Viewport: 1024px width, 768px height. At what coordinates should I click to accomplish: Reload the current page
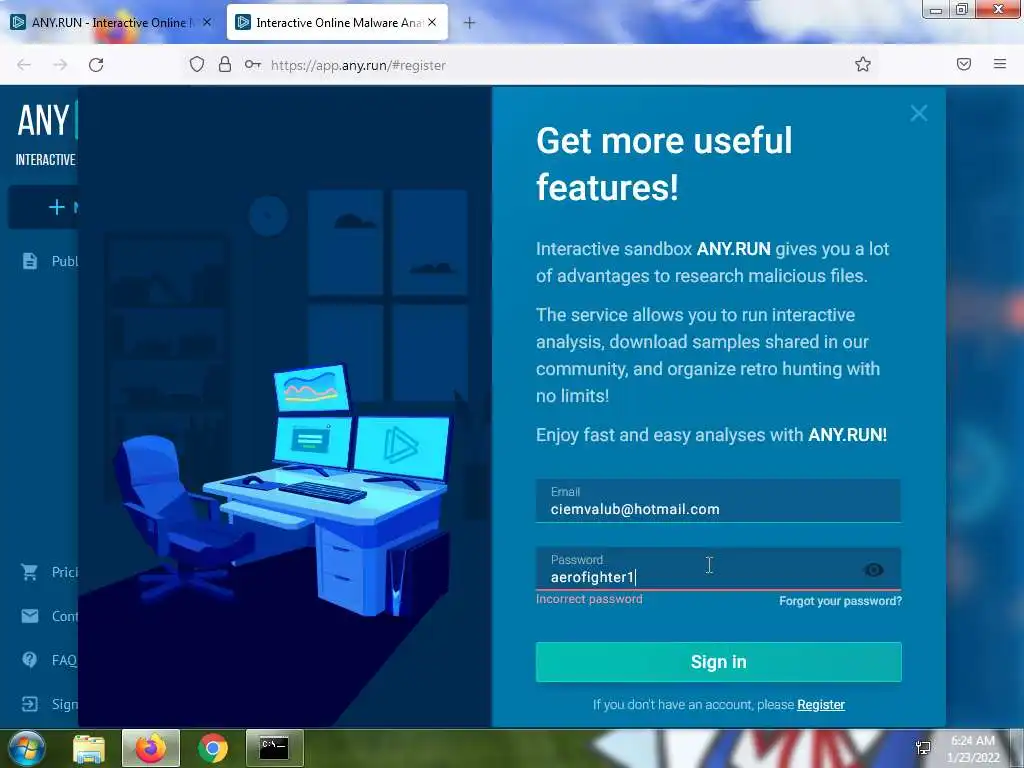click(x=96, y=65)
